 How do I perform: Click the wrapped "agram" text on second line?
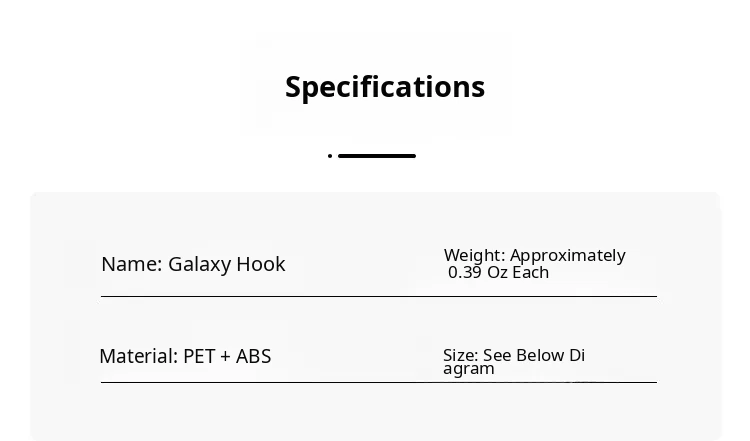(x=468, y=368)
